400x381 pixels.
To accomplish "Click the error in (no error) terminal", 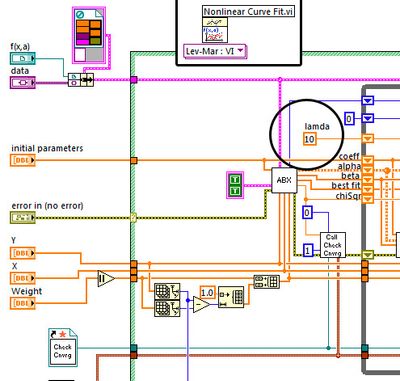I will [23, 218].
